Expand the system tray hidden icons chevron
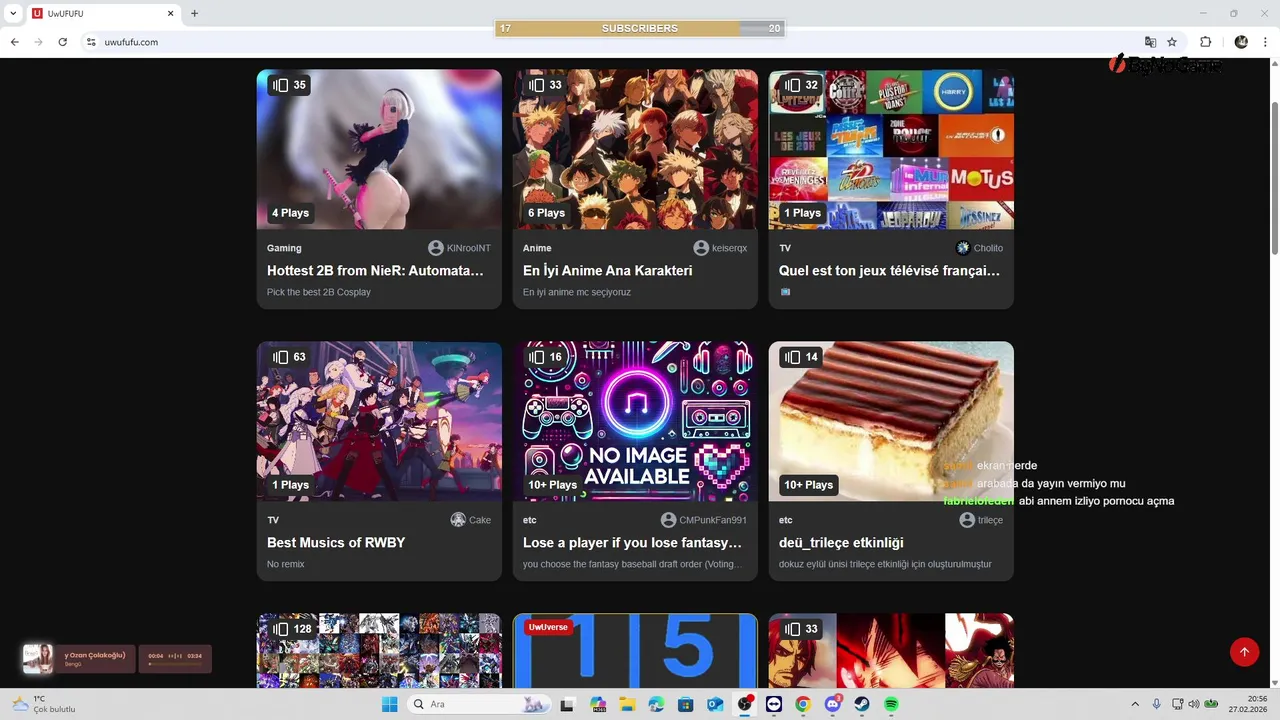Viewport: 1280px width, 720px height. [1135, 704]
